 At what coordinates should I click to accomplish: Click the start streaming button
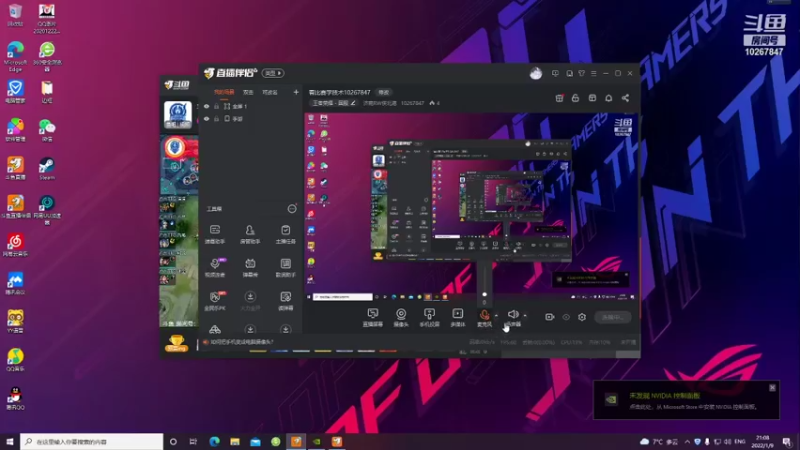(x=613, y=317)
